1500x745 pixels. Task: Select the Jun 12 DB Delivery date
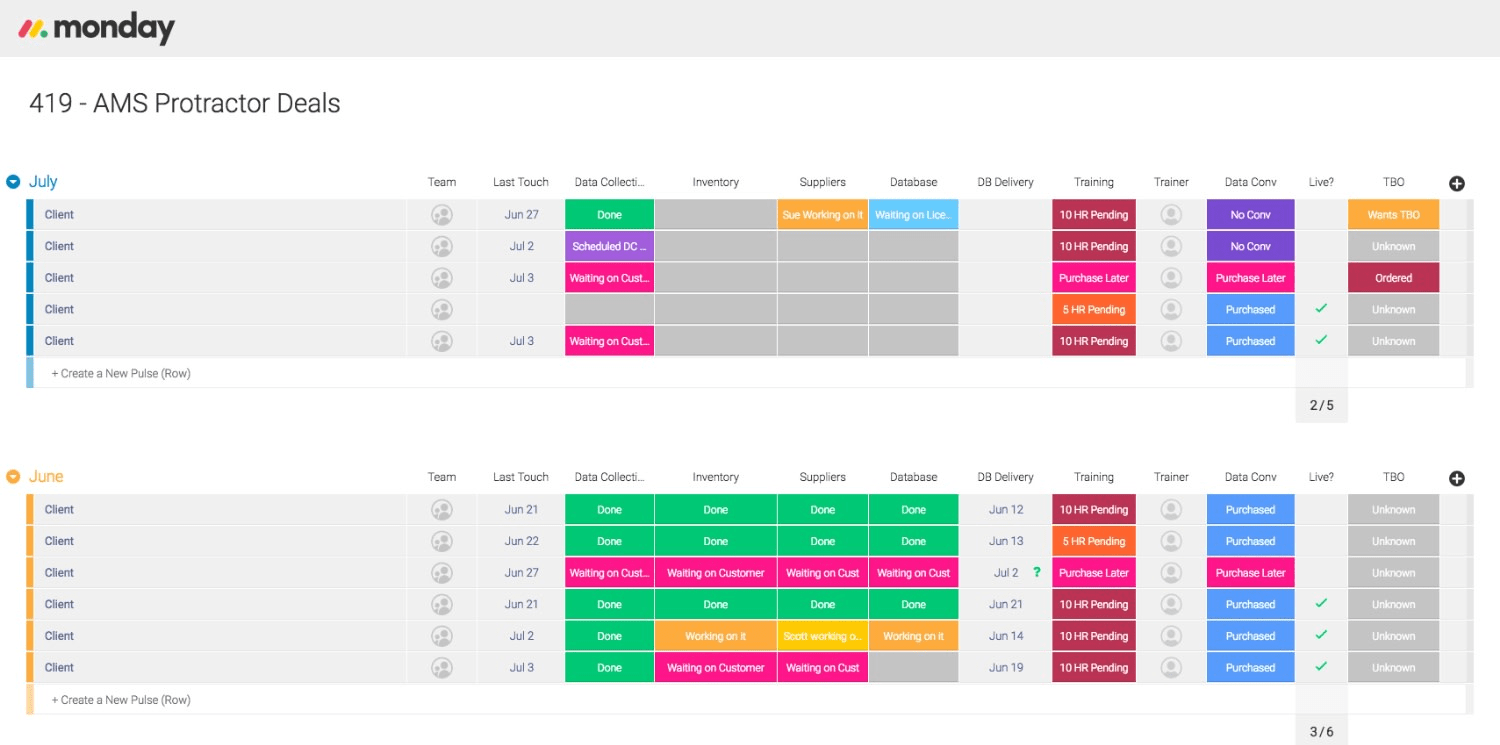click(1006, 510)
